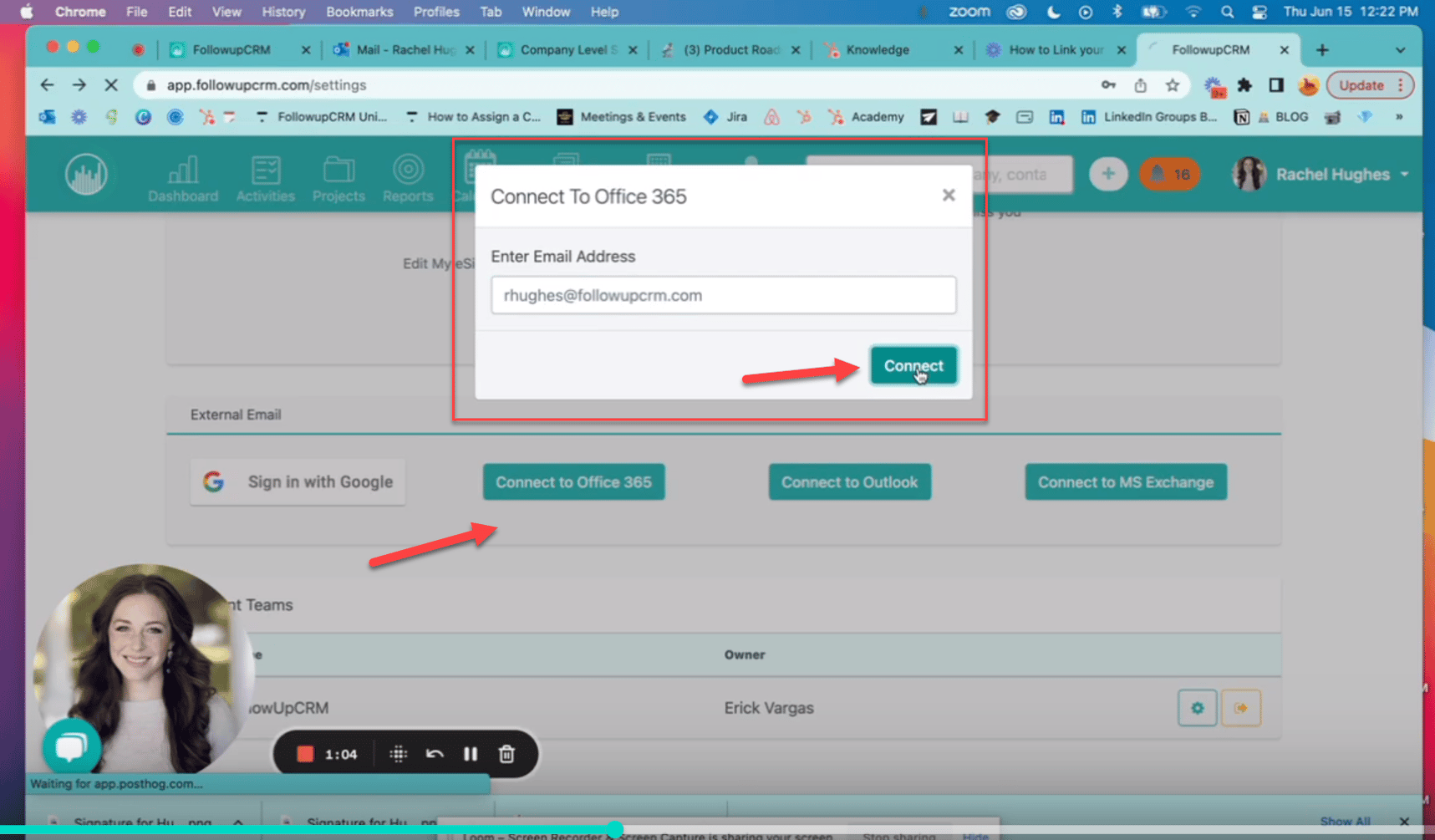Delete the Loom recording via trash icon

506,753
